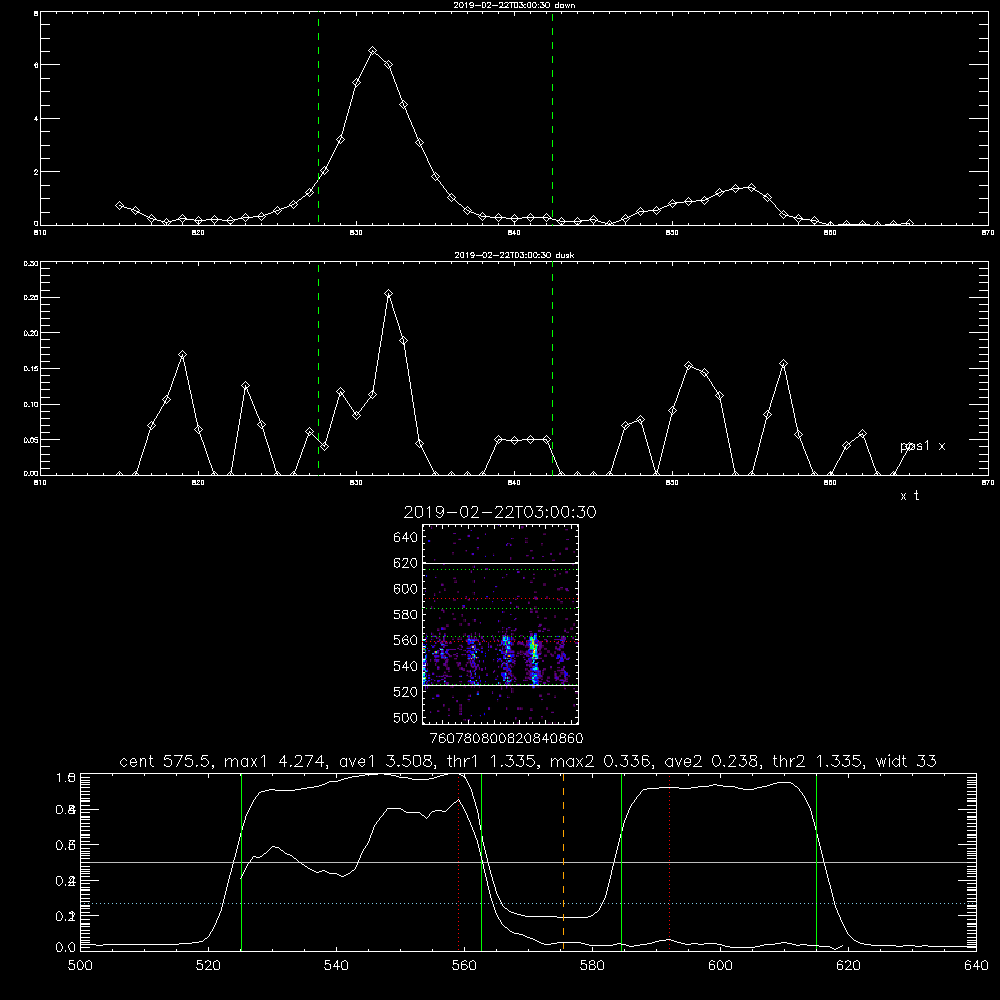Click the '560' label on spectrogram y-axis
This screenshot has width=1000, height=1000.
(x=406, y=640)
